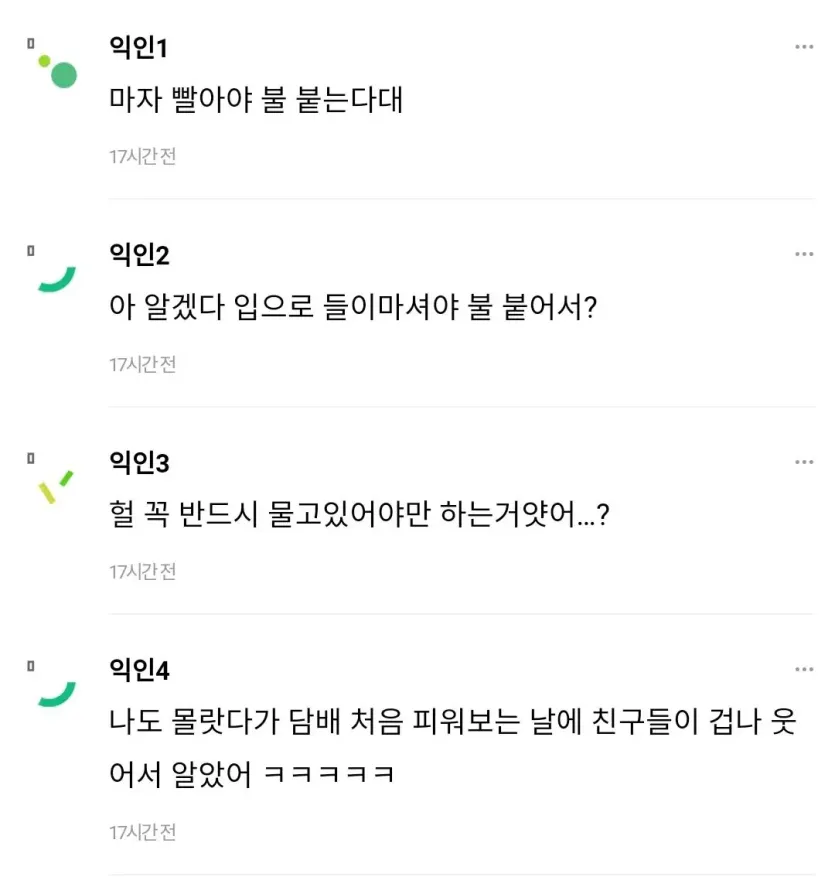Click the small marker beside 익인1's avatar
Image resolution: width=835 pixels, height=877 pixels.
coord(31,43)
